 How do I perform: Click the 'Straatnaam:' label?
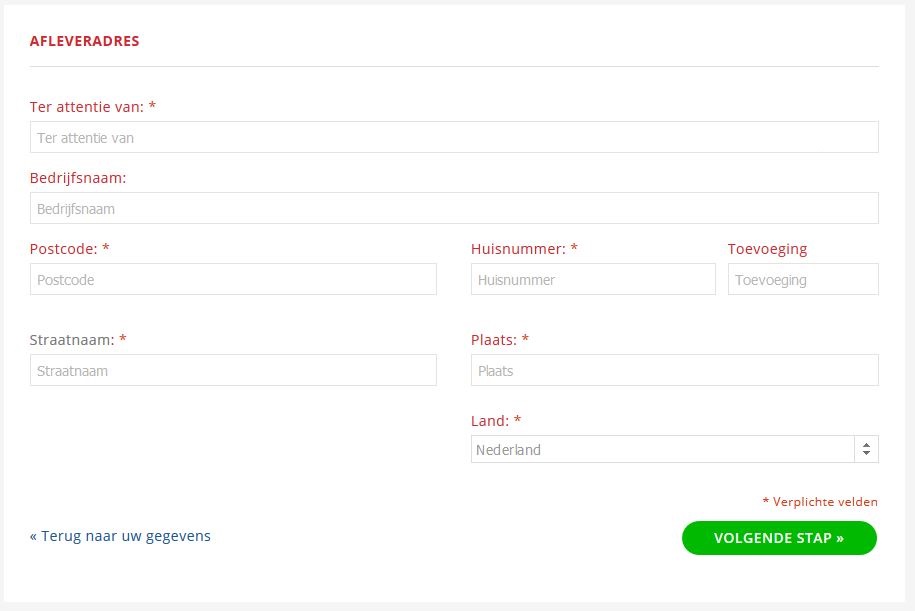78,340
